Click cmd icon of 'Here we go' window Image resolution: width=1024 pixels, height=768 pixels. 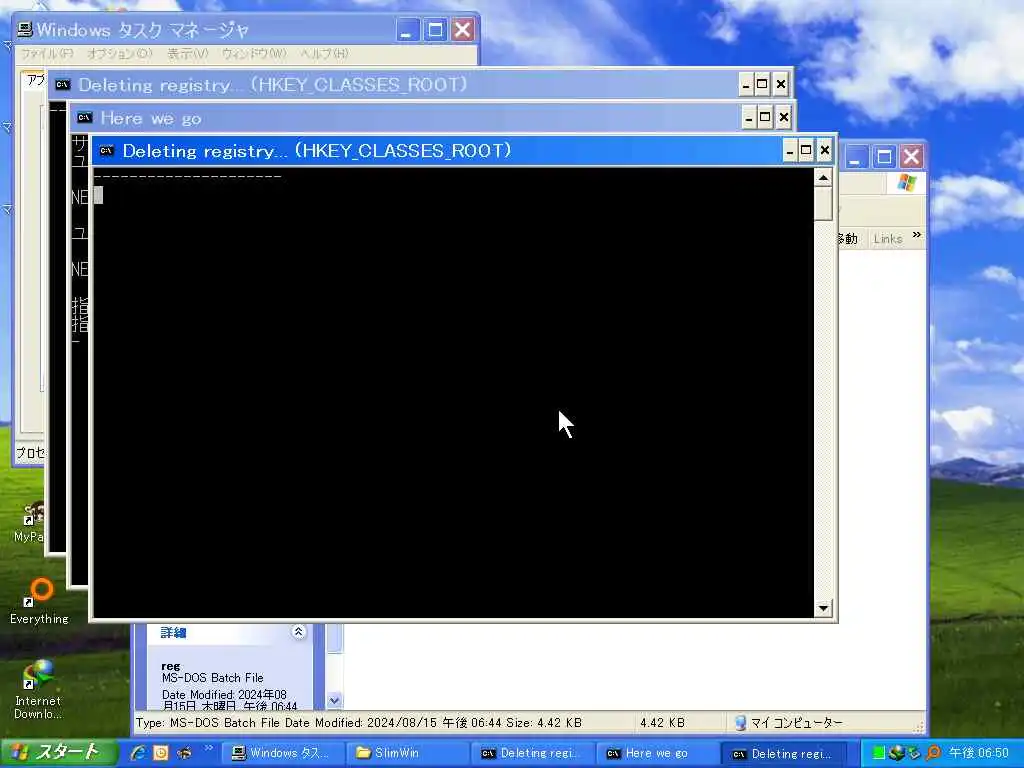(x=84, y=118)
